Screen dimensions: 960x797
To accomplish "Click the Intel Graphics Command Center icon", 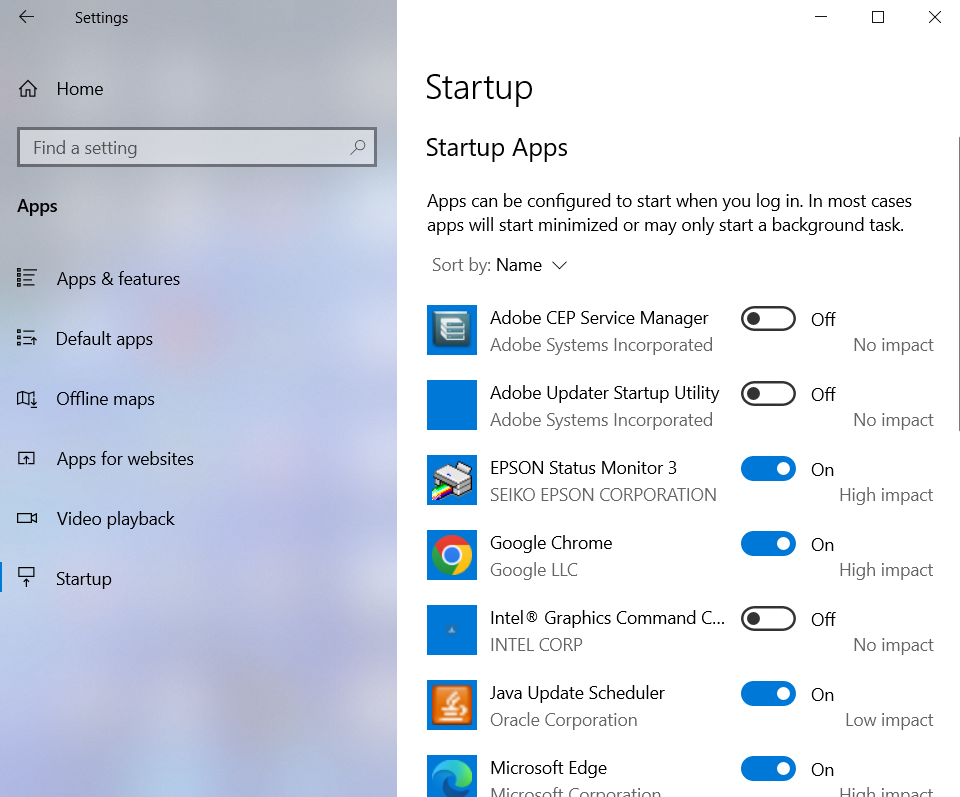I will 452,630.
